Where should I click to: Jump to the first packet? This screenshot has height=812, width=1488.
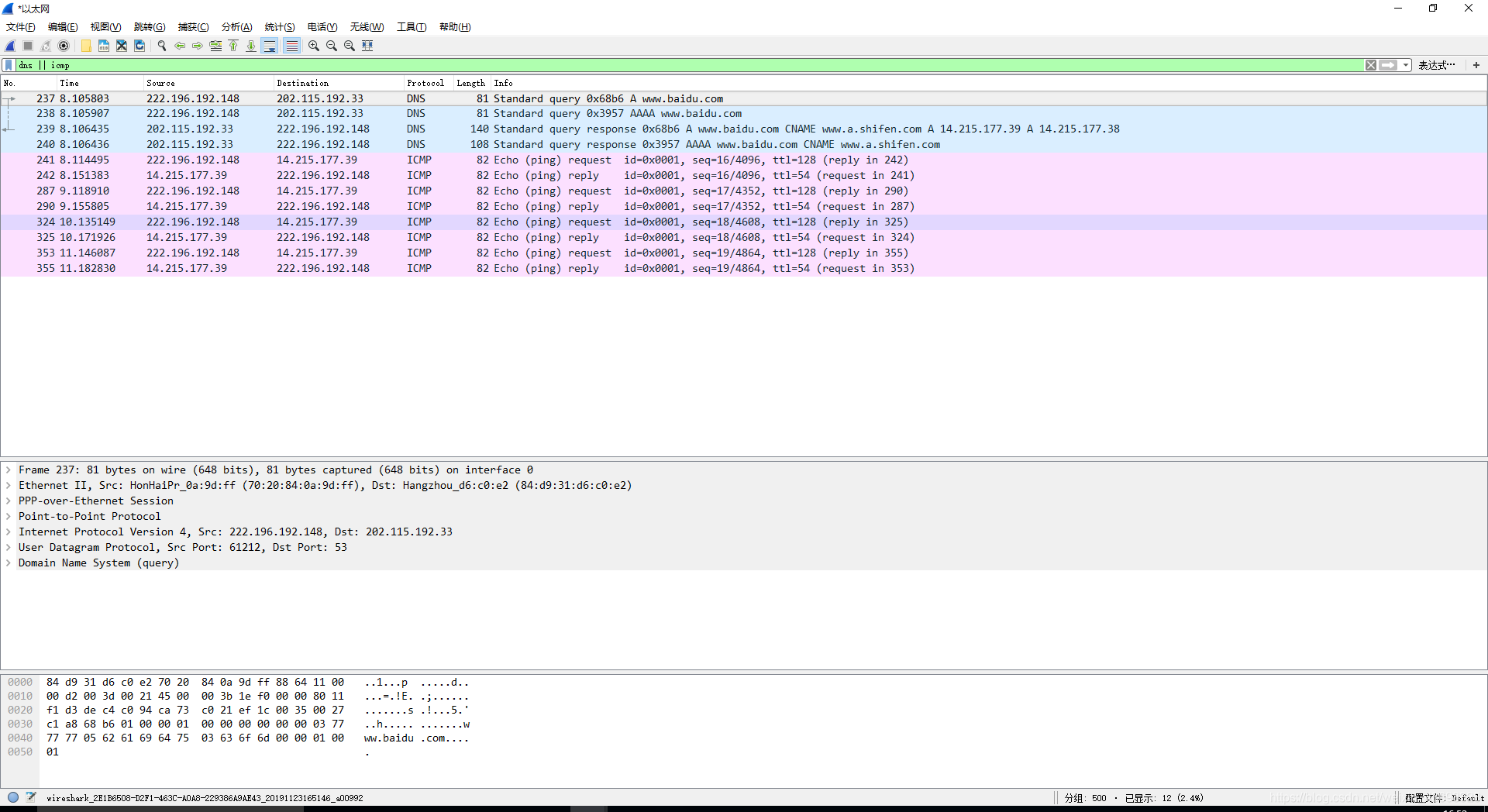coord(233,46)
